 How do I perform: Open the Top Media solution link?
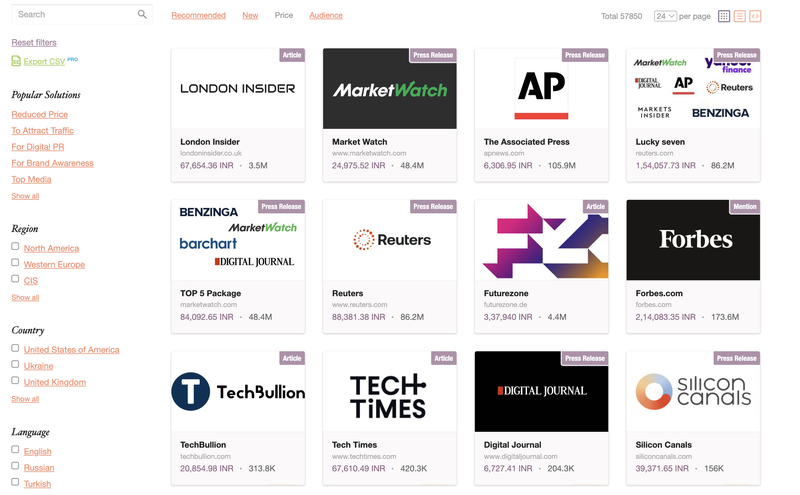(31, 180)
